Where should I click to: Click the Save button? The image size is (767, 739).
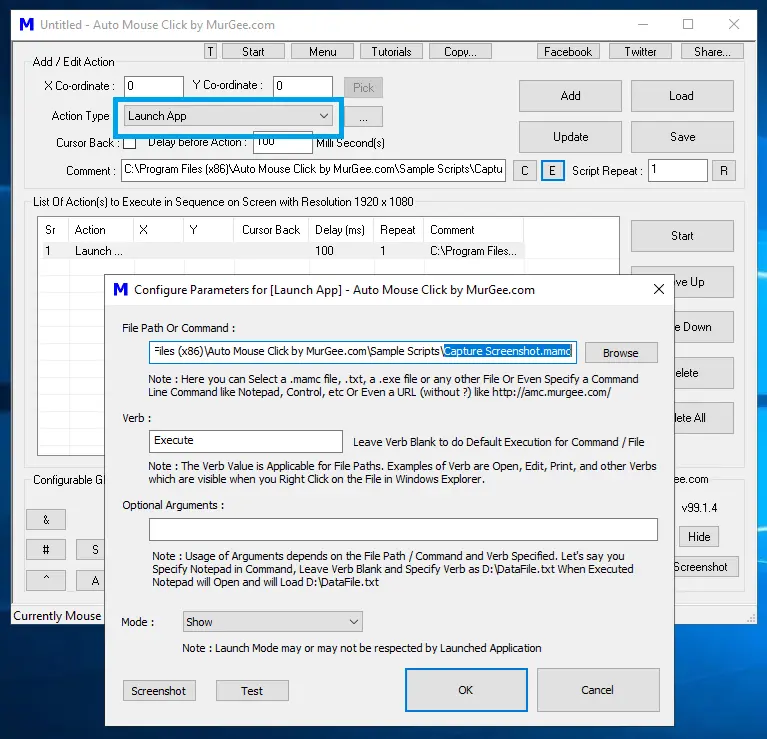click(682, 137)
